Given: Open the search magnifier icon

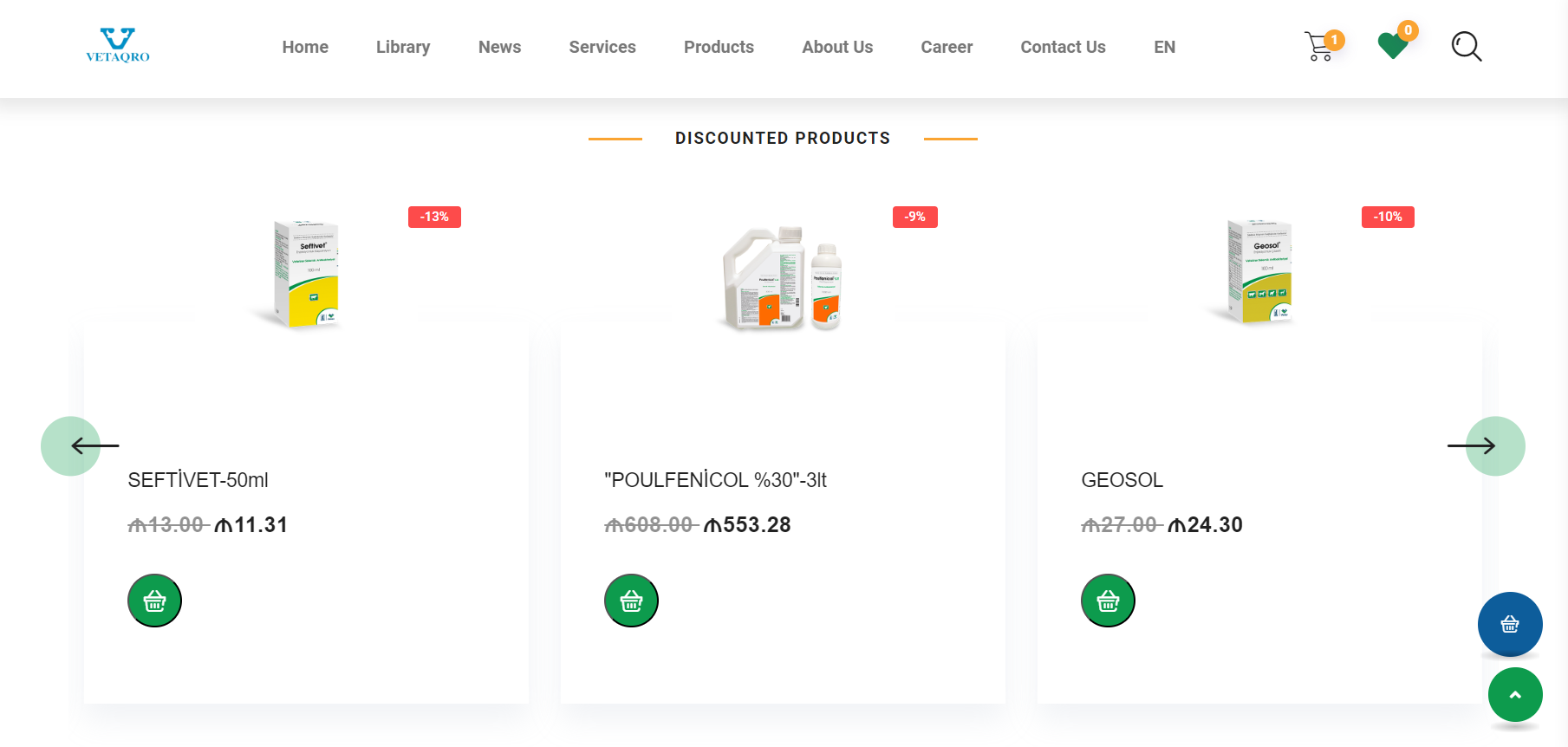Looking at the screenshot, I should (x=1467, y=47).
